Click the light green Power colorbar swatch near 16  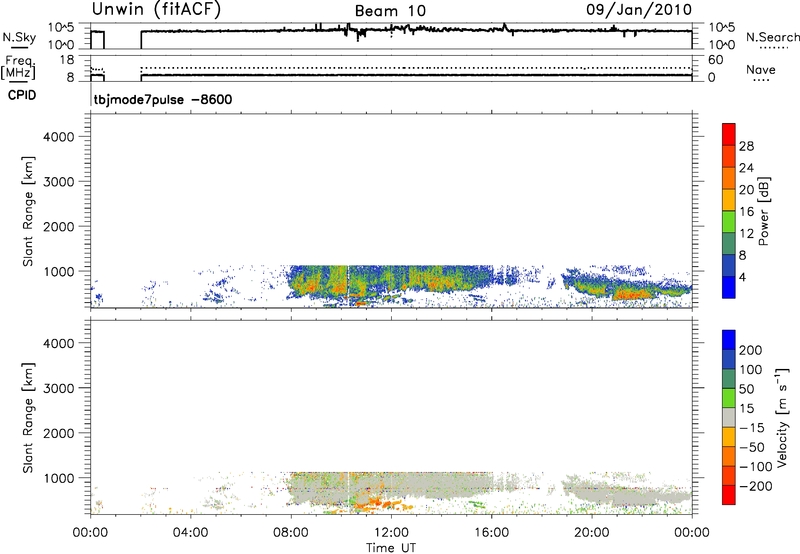pos(729,221)
